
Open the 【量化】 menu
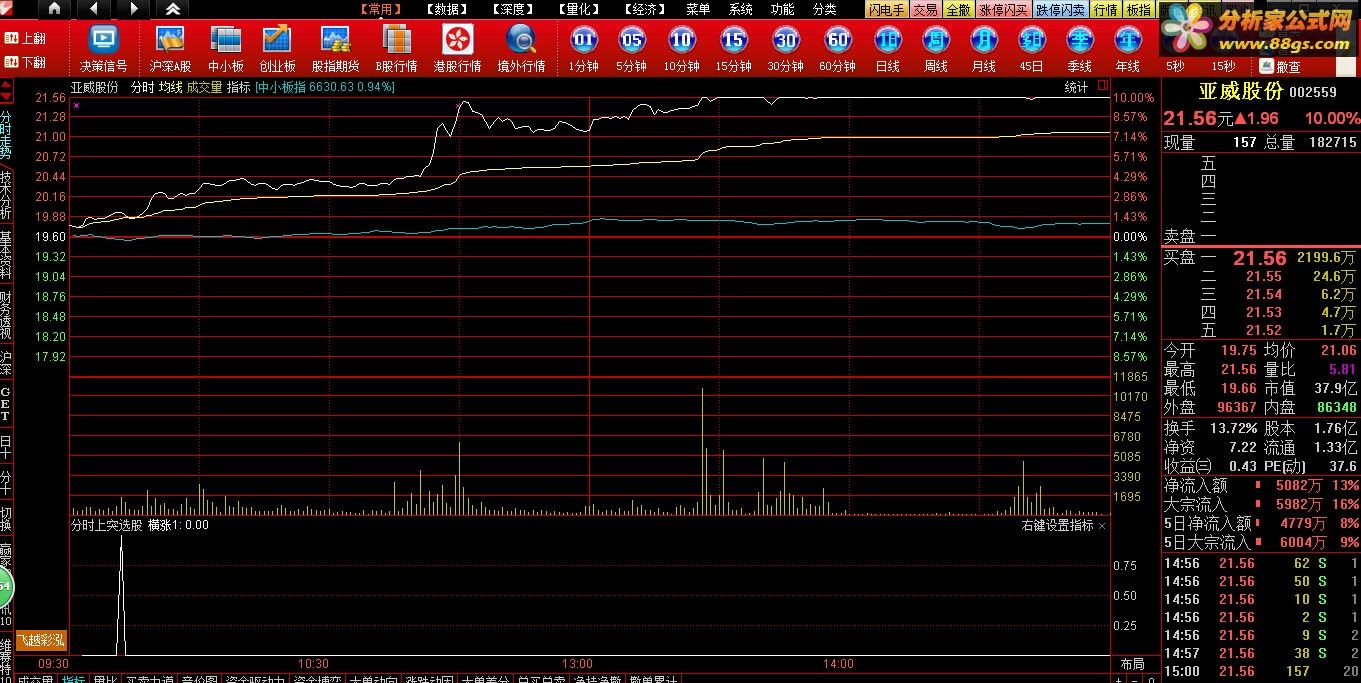[579, 9]
